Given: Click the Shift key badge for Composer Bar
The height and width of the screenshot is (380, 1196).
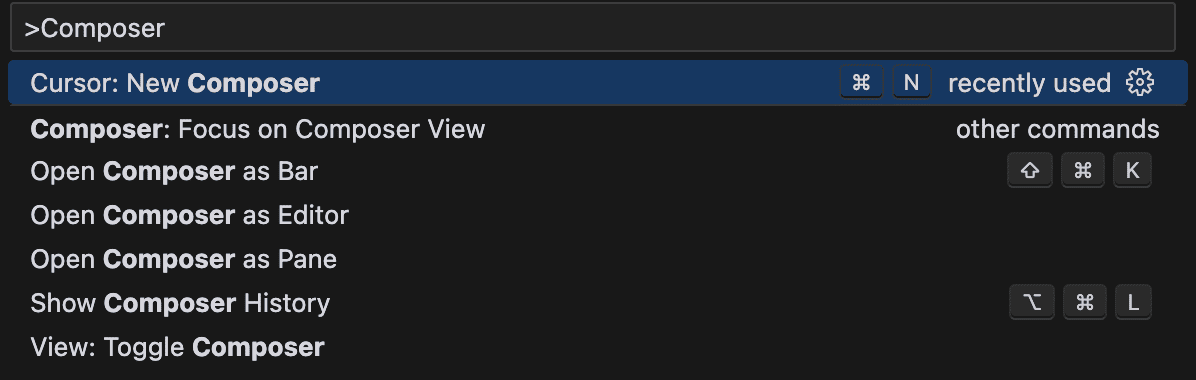Looking at the screenshot, I should coord(1030,171).
